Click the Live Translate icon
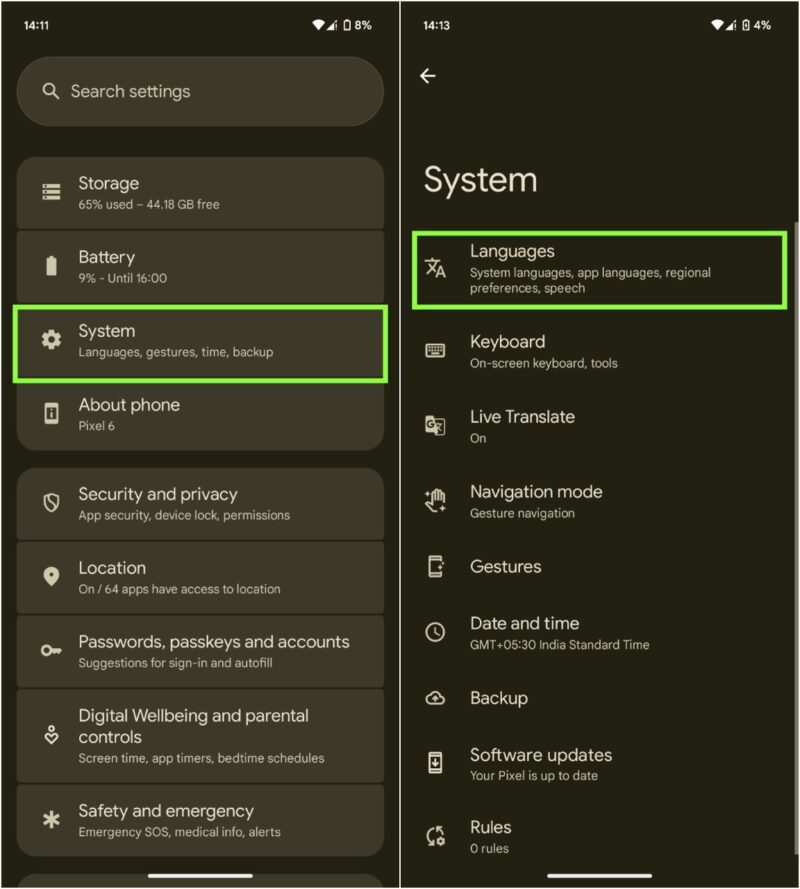Image resolution: width=800 pixels, height=889 pixels. coord(436,425)
